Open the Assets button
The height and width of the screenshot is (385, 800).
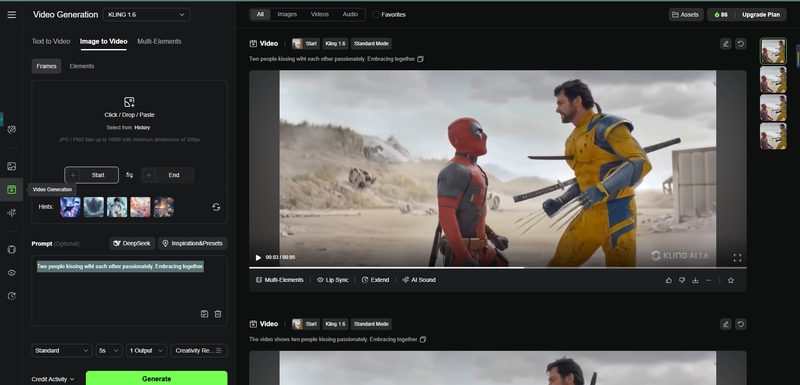point(686,15)
